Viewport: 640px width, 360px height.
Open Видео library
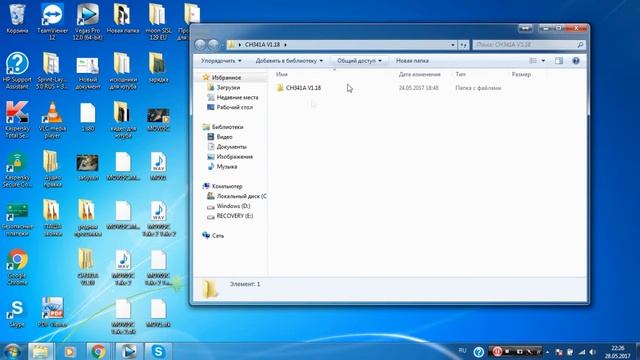[224, 137]
